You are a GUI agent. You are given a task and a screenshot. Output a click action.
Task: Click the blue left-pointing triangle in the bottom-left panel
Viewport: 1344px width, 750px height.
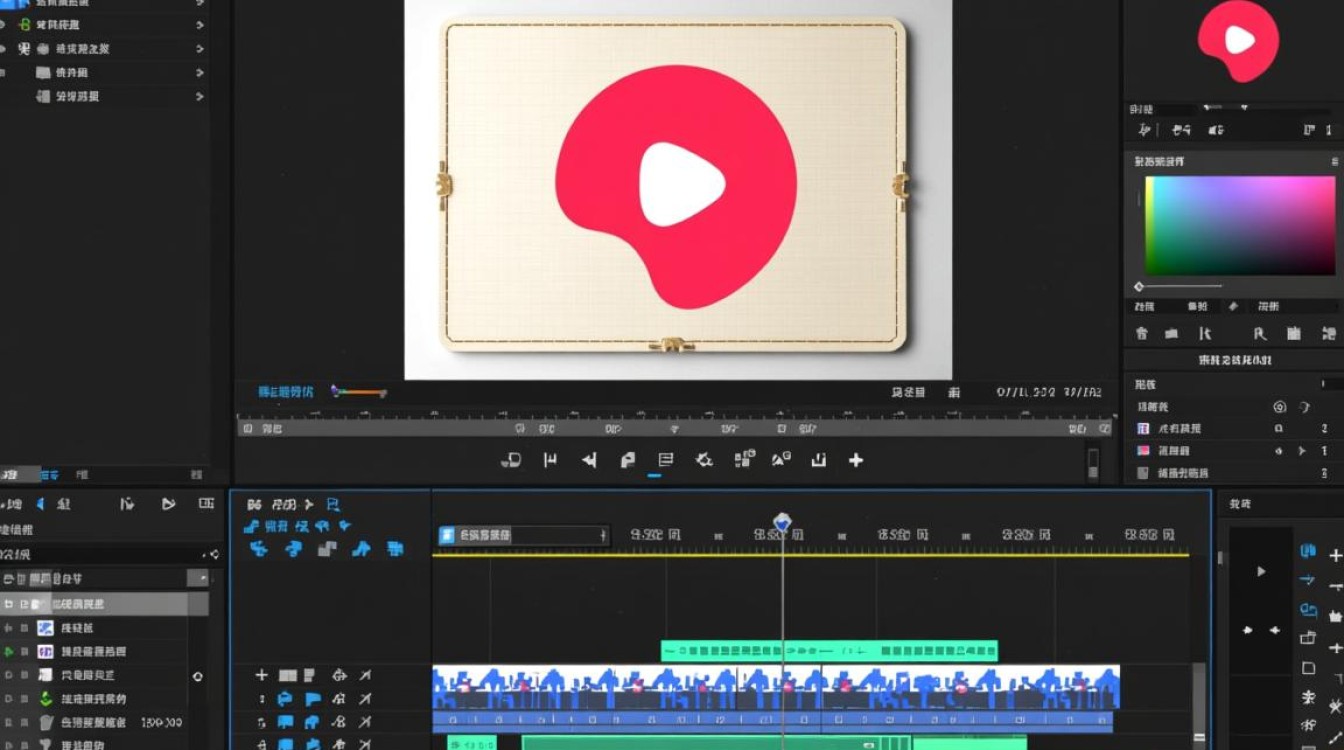(41, 504)
